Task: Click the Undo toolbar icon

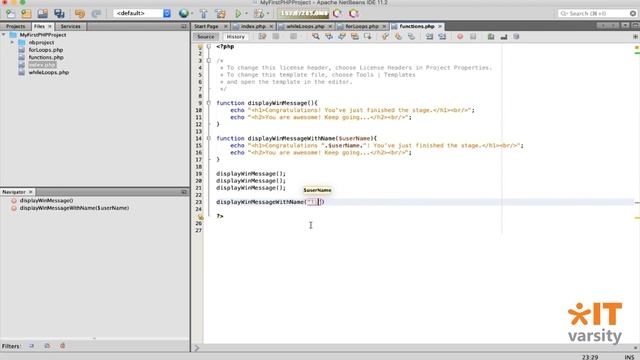Action: 80,13
